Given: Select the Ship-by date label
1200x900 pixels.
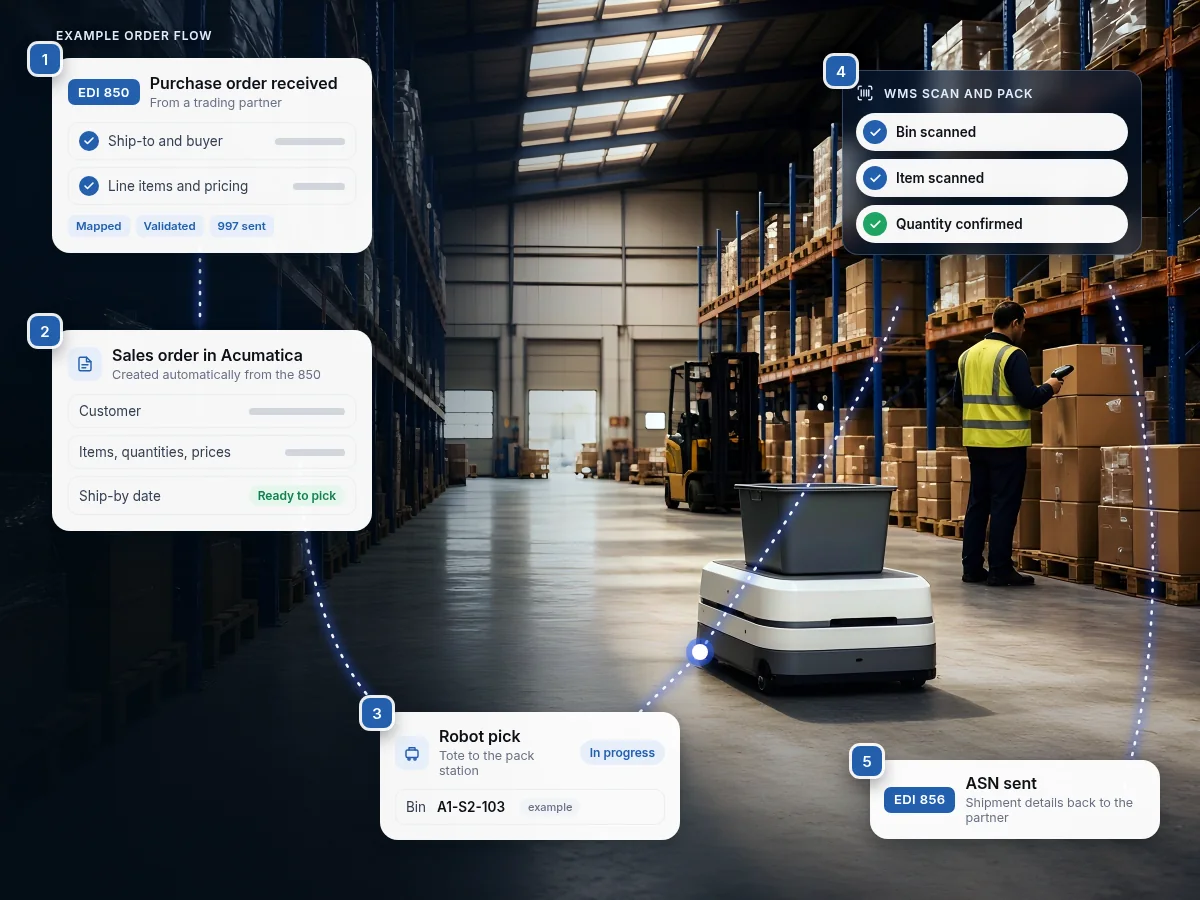Looking at the screenshot, I should click(x=120, y=496).
